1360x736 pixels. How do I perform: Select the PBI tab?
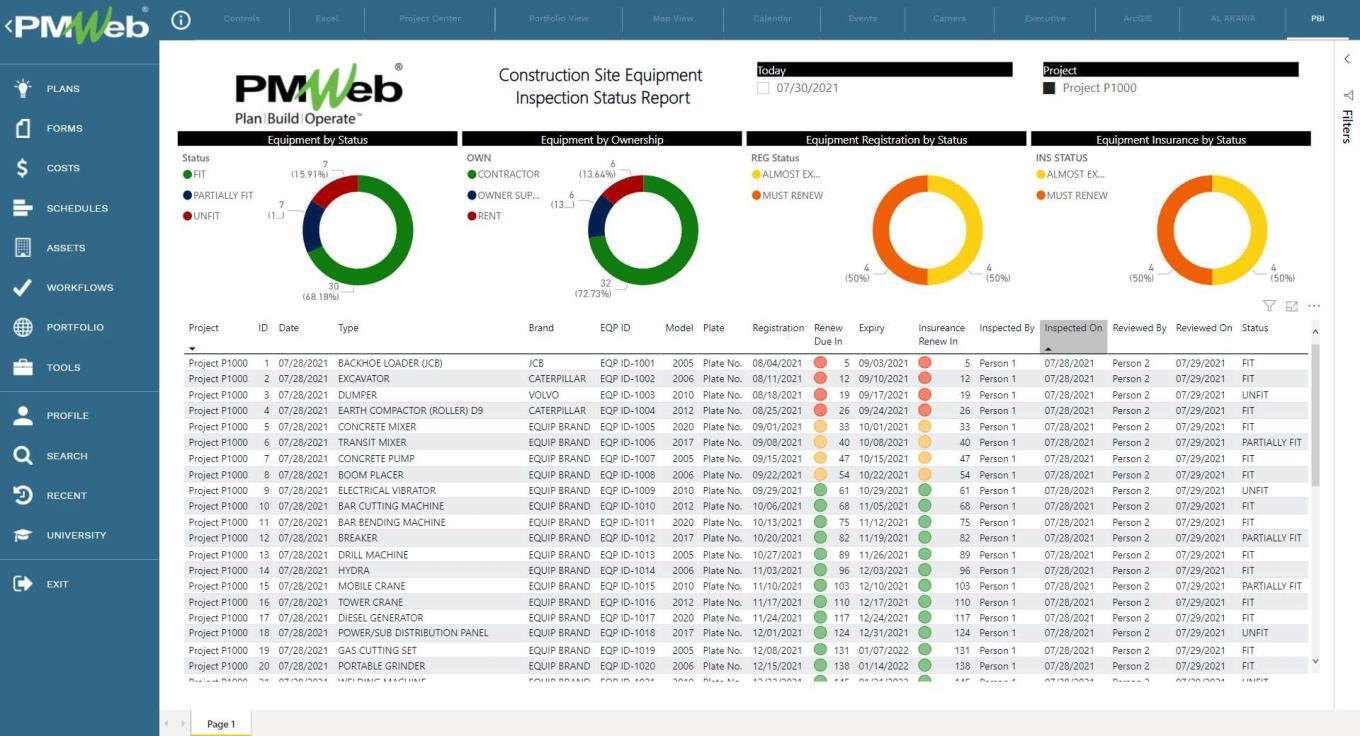click(1317, 19)
